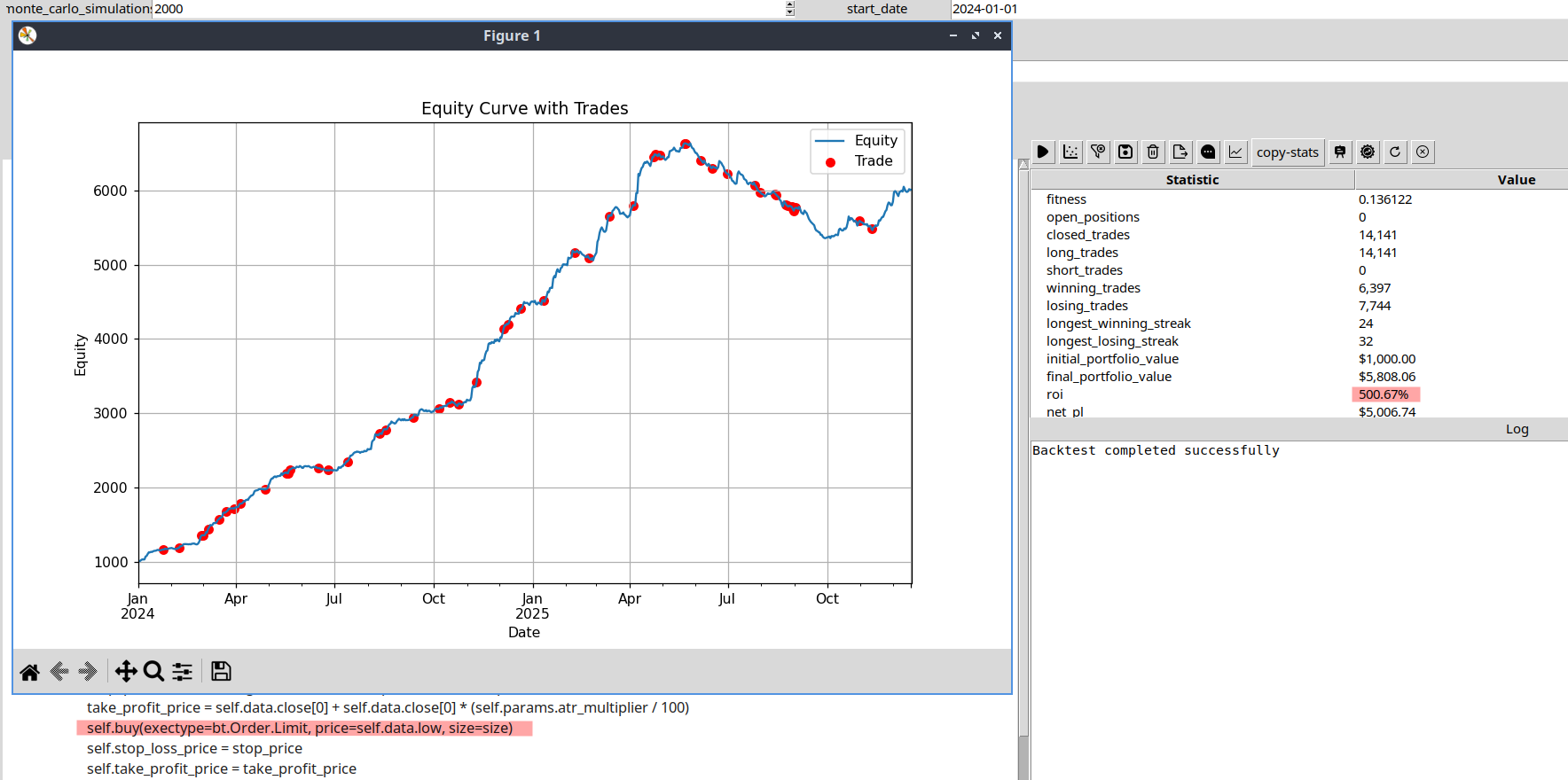Click the export file arrow icon
The width and height of the screenshot is (1568, 780).
[1180, 152]
